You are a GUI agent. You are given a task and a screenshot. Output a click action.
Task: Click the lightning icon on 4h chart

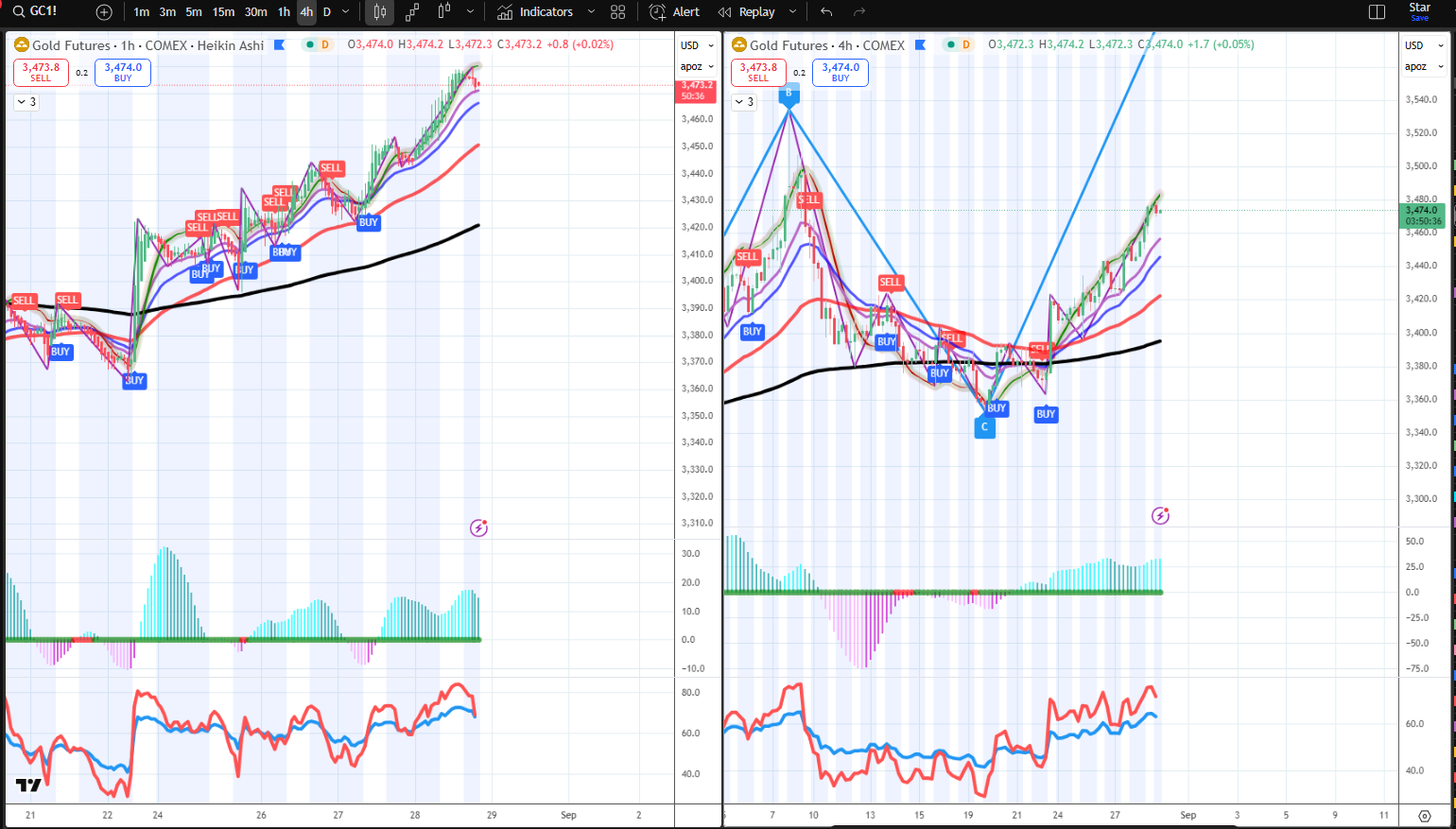coord(1160,515)
